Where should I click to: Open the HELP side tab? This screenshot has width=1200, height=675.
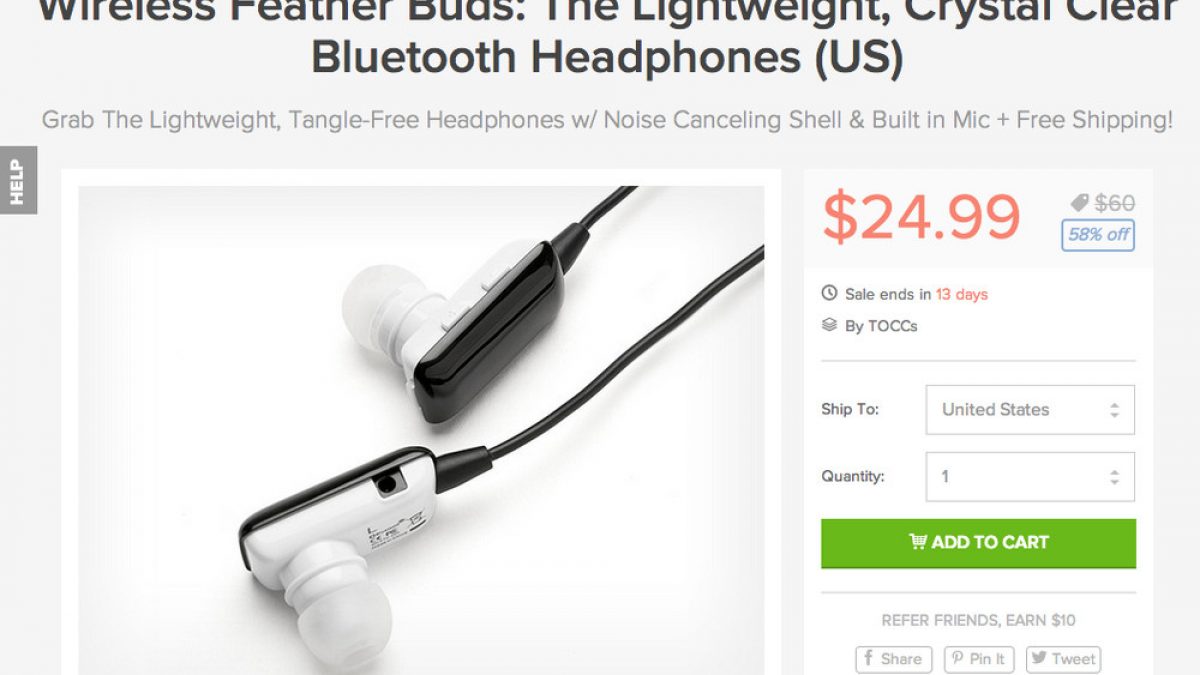pos(18,180)
